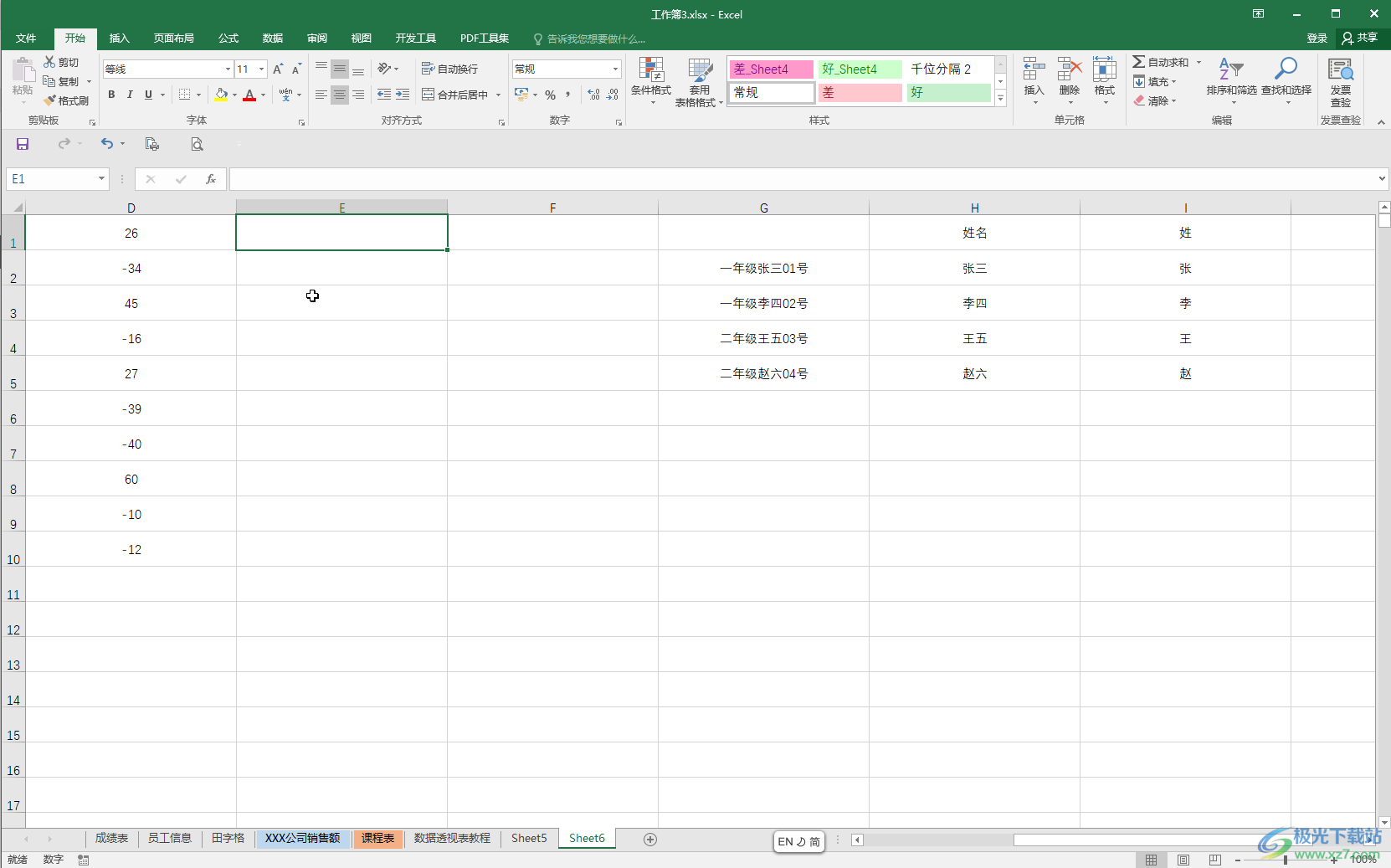1391x868 pixels.
Task: Apply percent style with the % icon
Action: coord(550,95)
